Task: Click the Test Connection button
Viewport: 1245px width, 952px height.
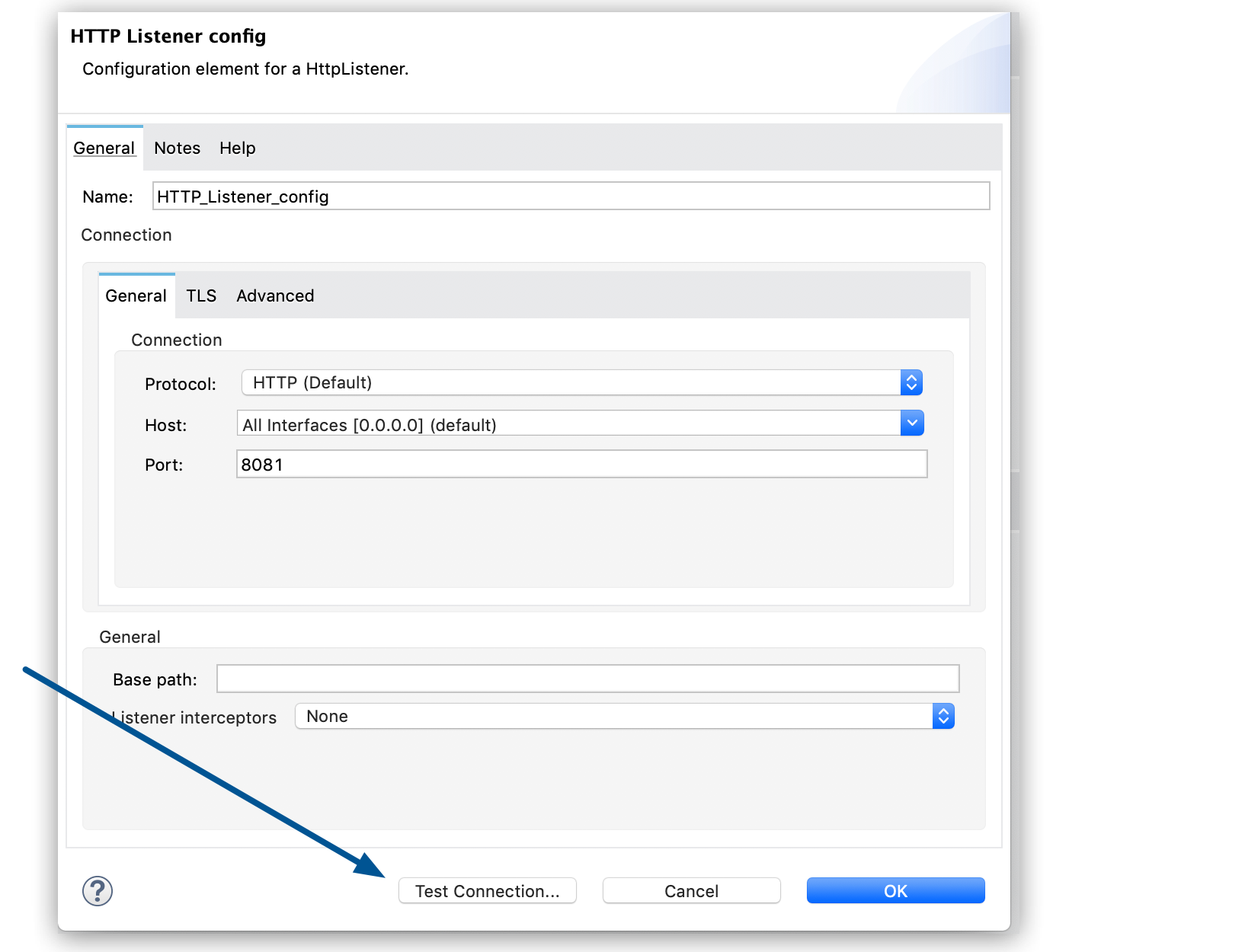Action: [x=488, y=890]
